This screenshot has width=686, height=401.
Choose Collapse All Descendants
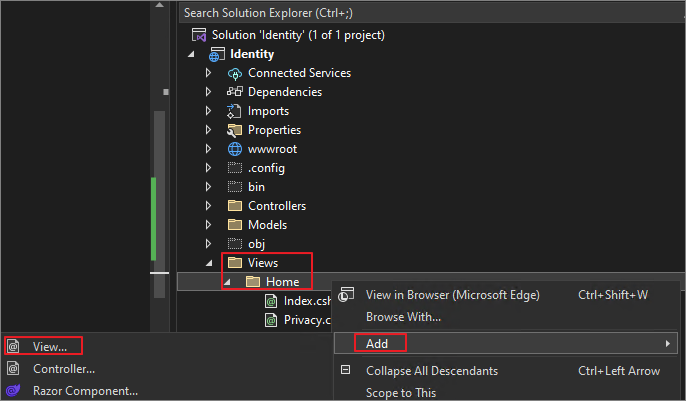[505, 371]
